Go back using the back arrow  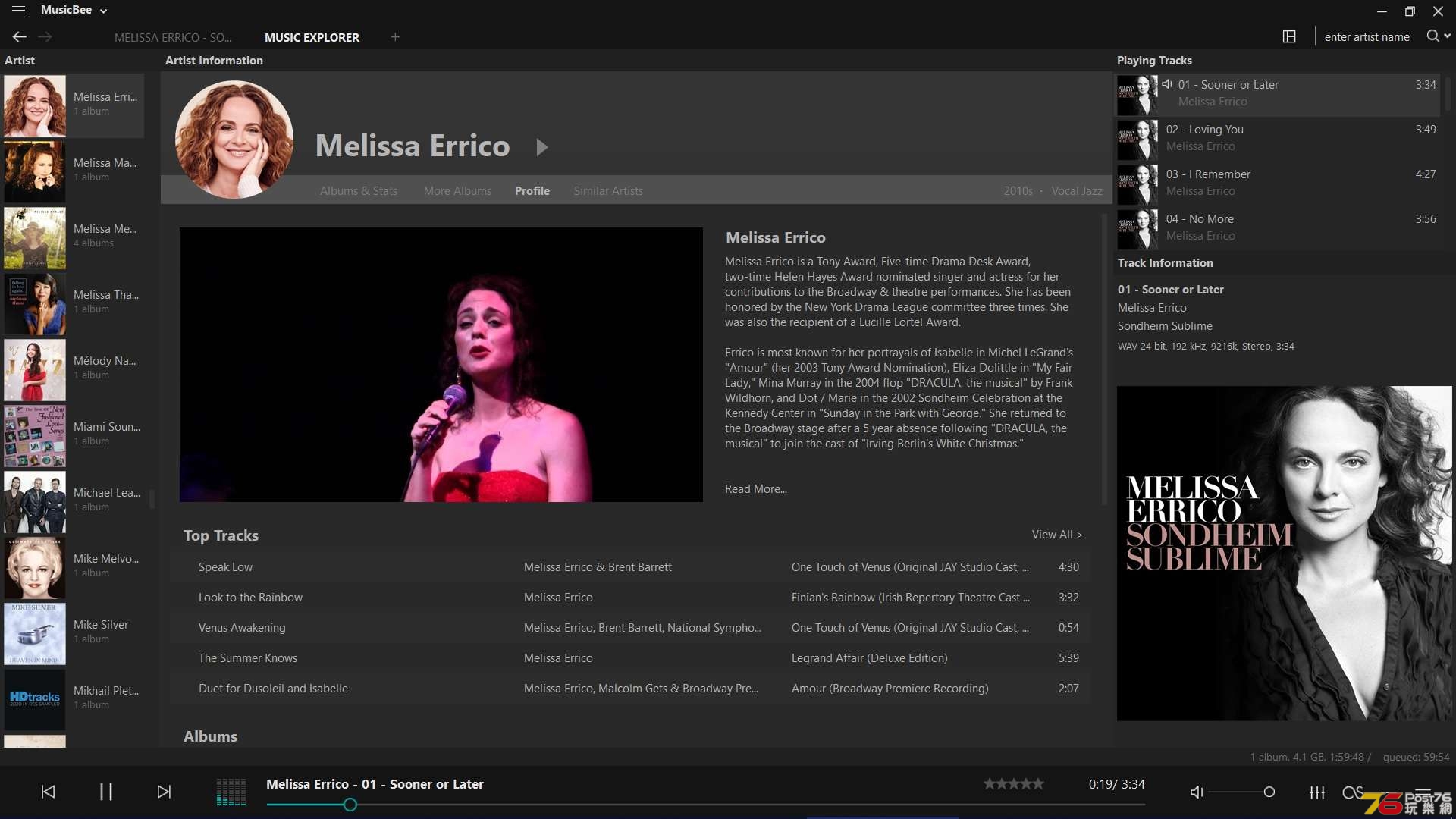[x=20, y=36]
